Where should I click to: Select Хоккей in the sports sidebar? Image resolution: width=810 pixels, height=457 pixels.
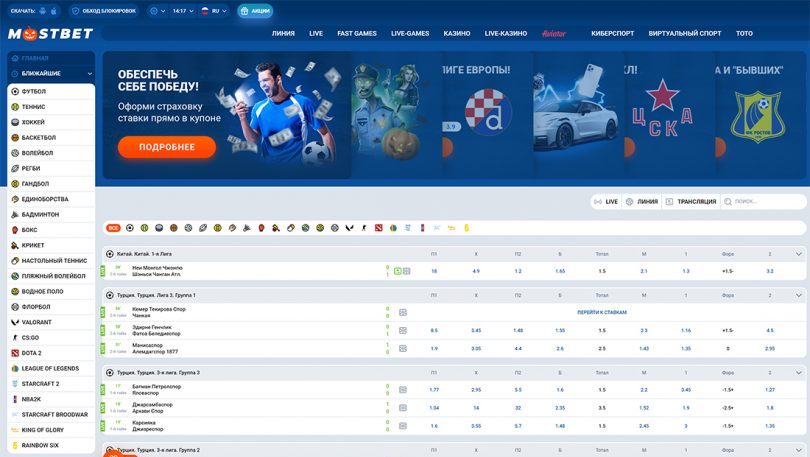pyautogui.click(x=34, y=122)
